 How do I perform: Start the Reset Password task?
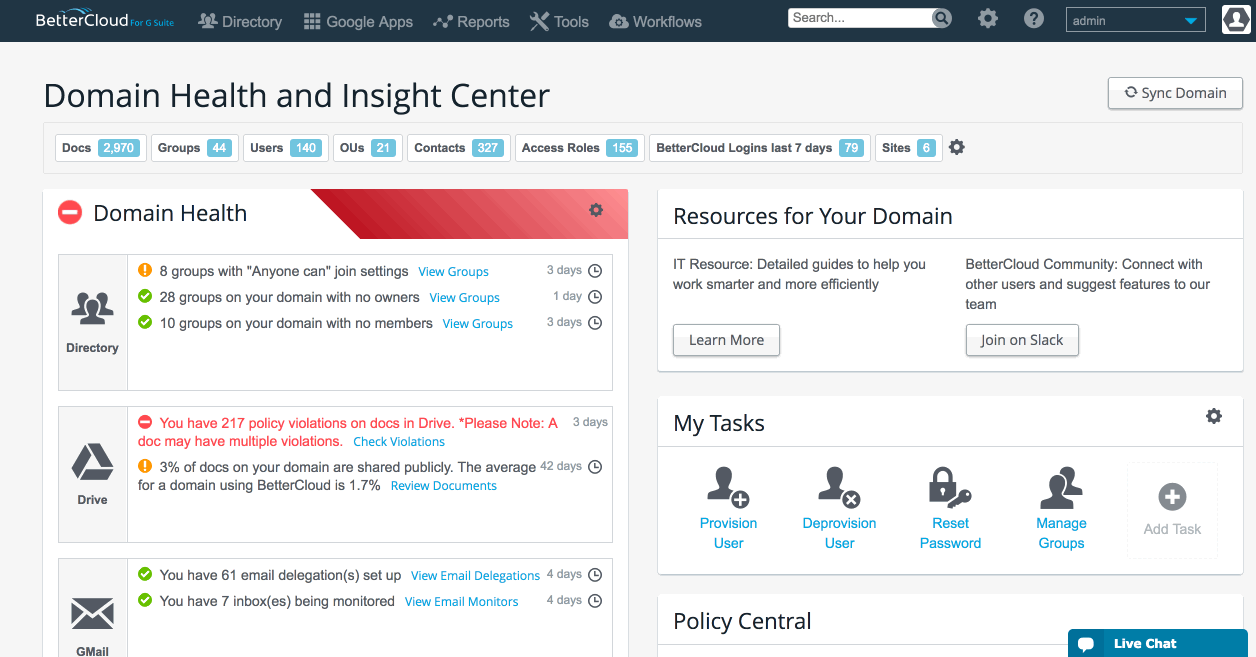pos(950,508)
